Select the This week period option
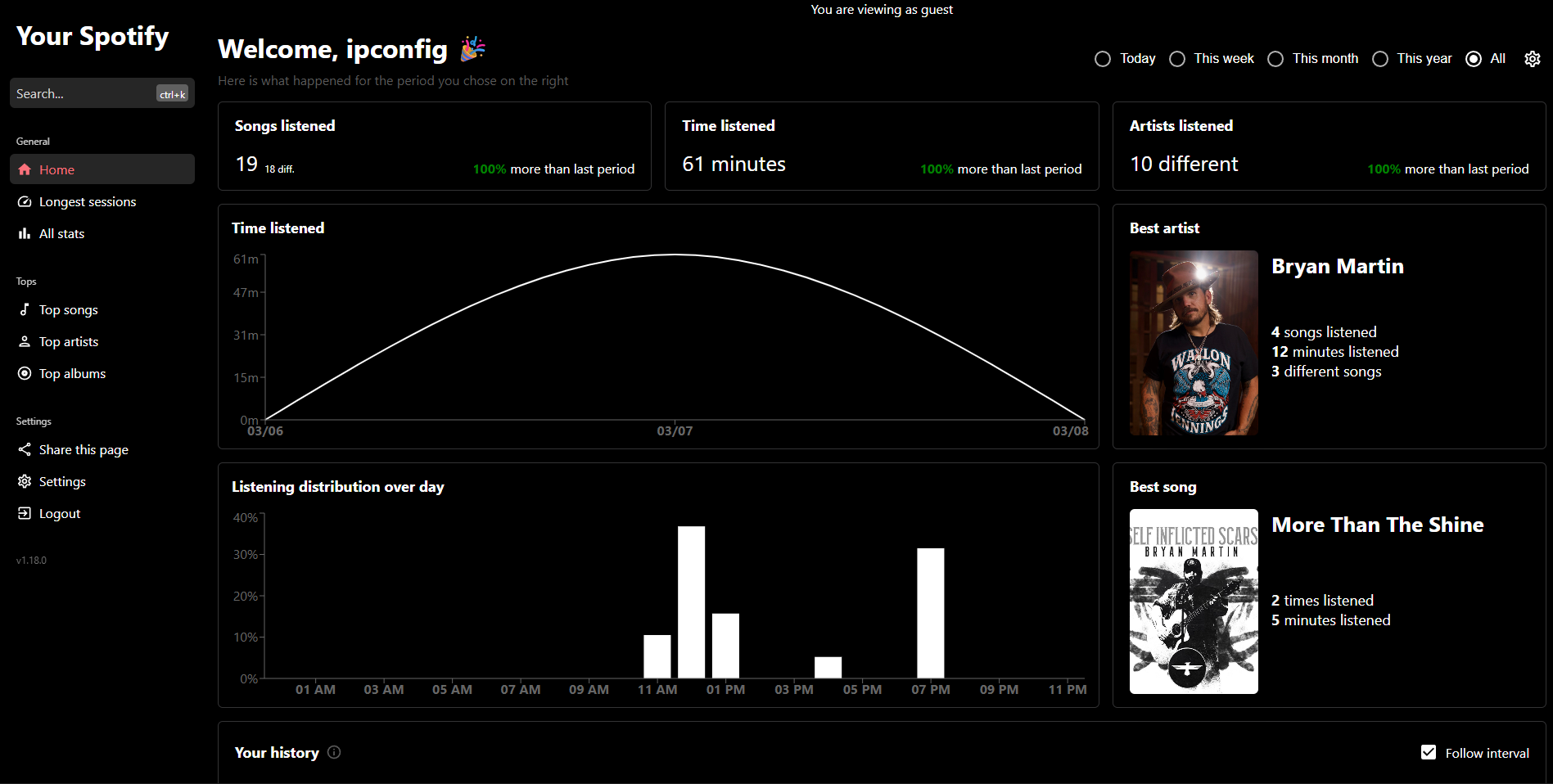 pyautogui.click(x=1177, y=59)
